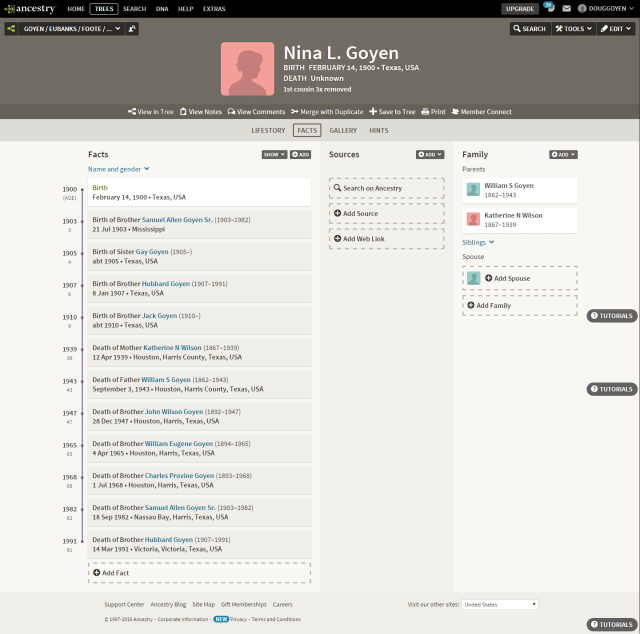The image size is (640, 634).
Task: Expand the Edit dropdown
Action: [616, 29]
